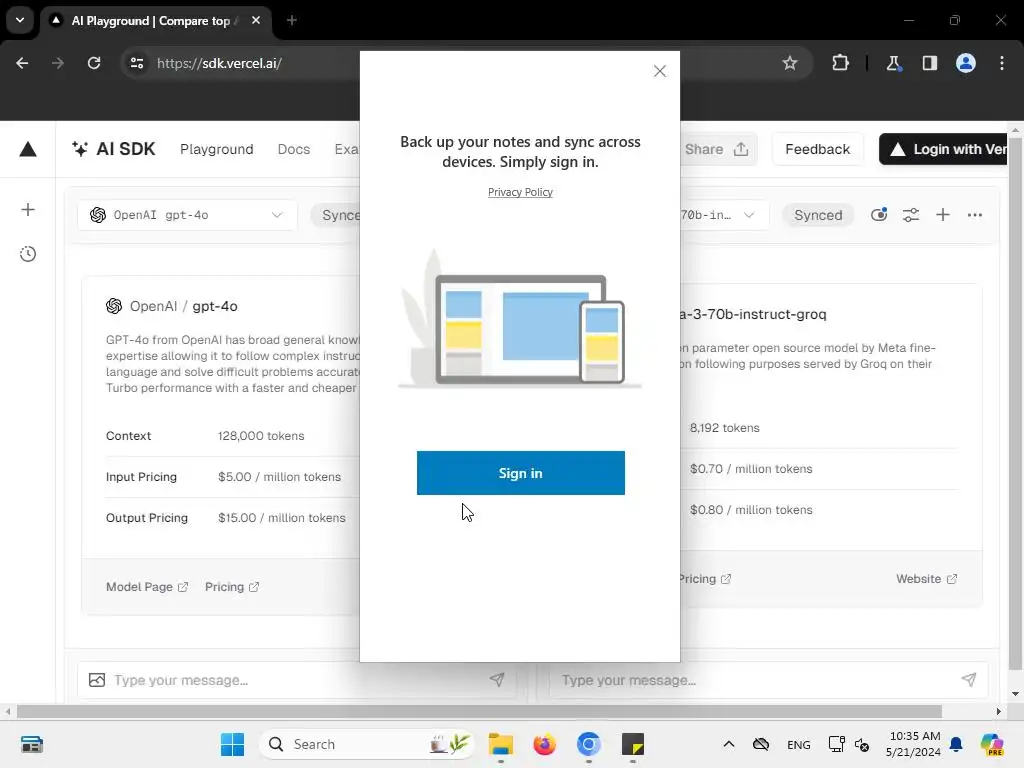Click the 8,192 tokens value

coord(724,428)
